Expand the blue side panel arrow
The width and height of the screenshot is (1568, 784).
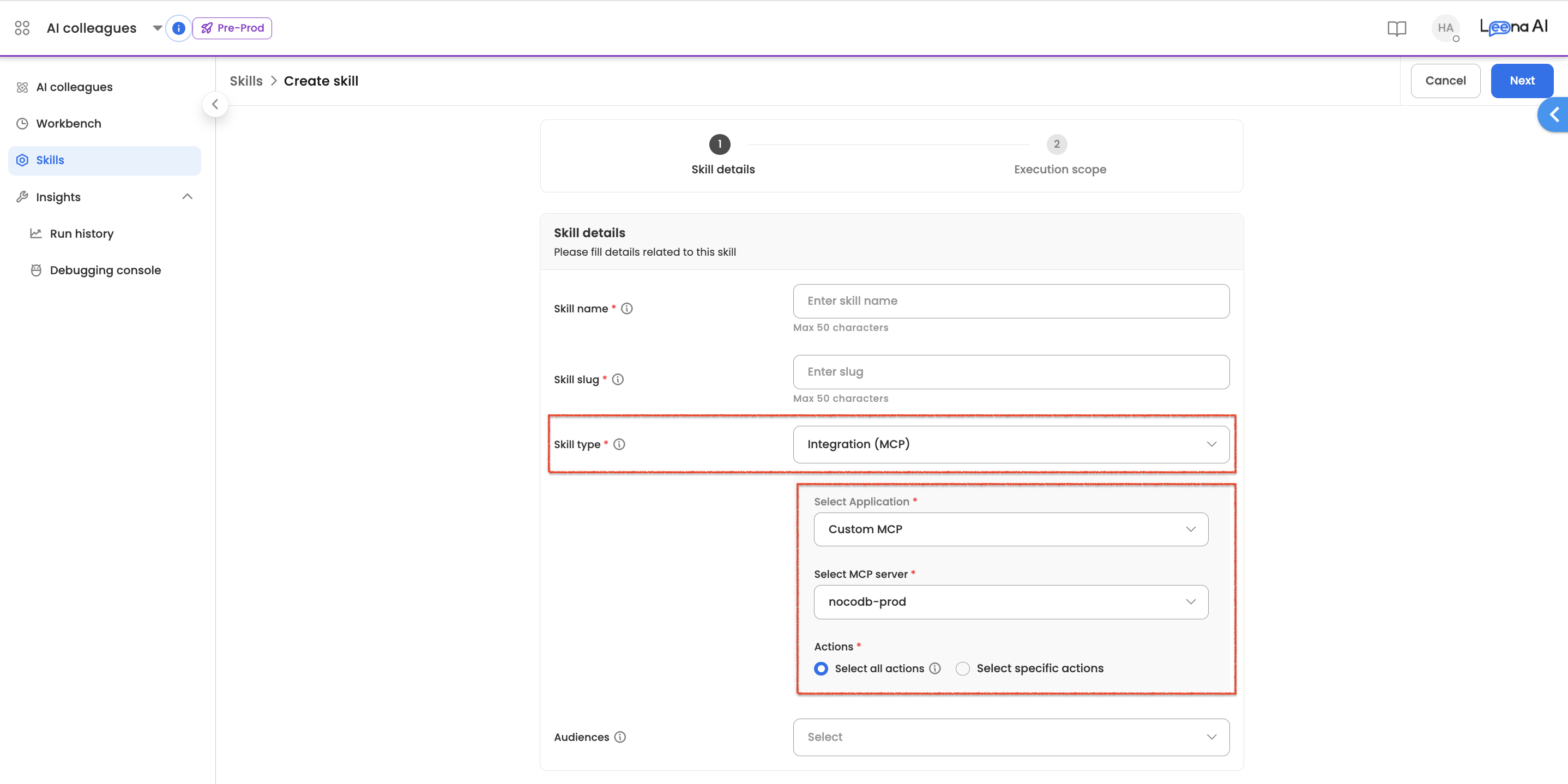[x=1554, y=114]
